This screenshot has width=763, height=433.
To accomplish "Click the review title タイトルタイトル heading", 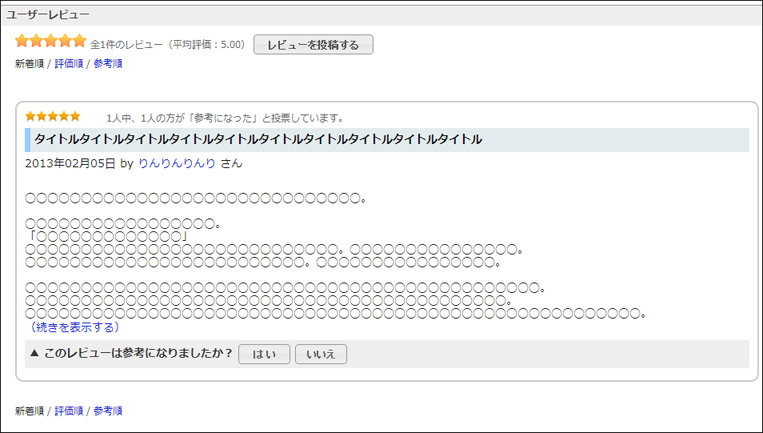I will point(258,139).
